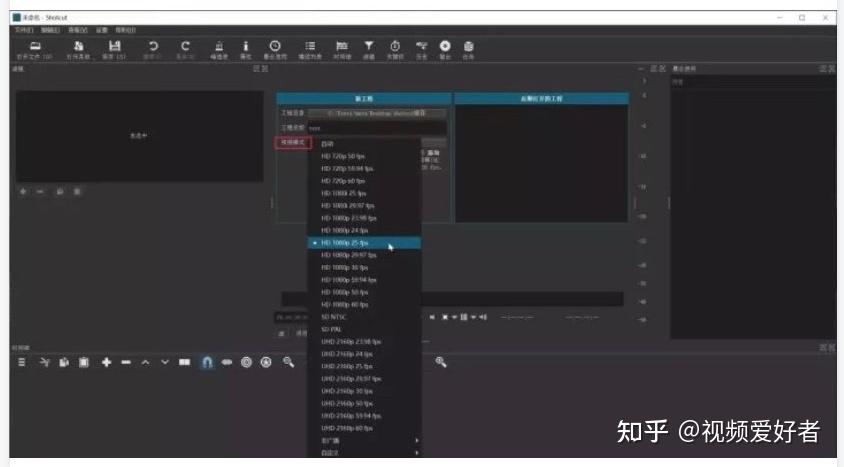This screenshot has width=844, height=467.
Task: Show the Peak Meter panel
Action: (219, 46)
